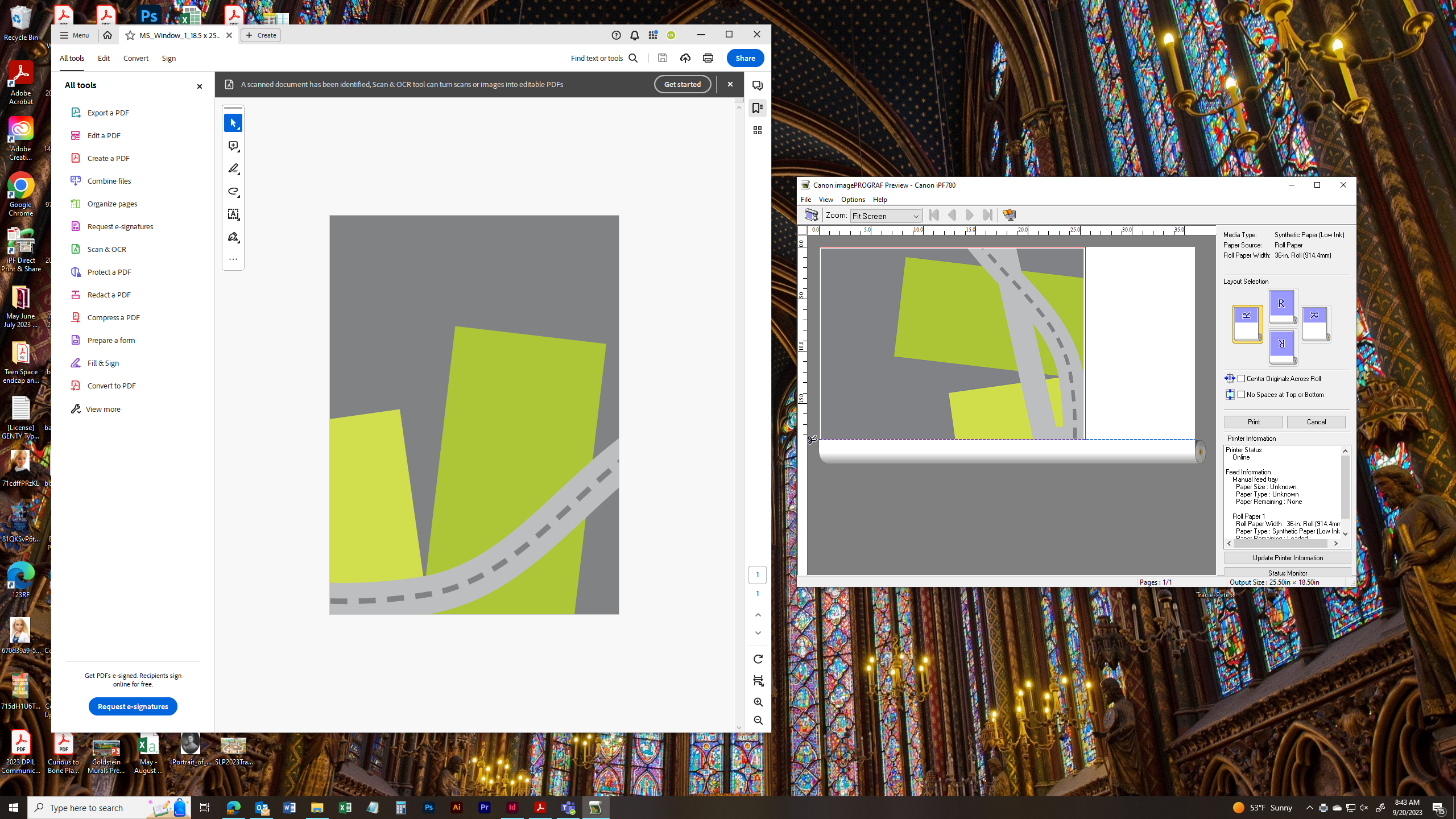
Task: Expand more tools ellipsis in quick toolbar
Action: (x=233, y=259)
